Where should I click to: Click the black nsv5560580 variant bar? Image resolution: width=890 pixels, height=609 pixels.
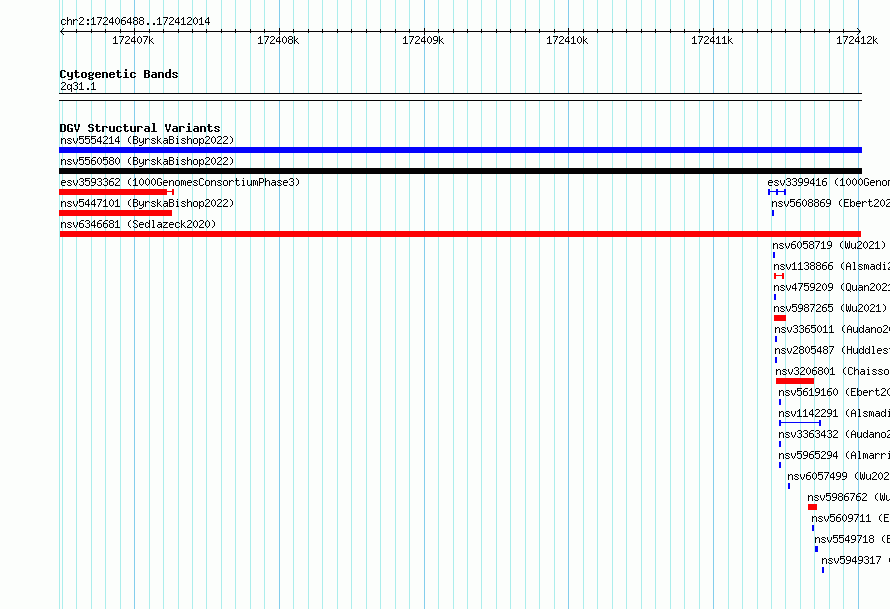pos(460,171)
